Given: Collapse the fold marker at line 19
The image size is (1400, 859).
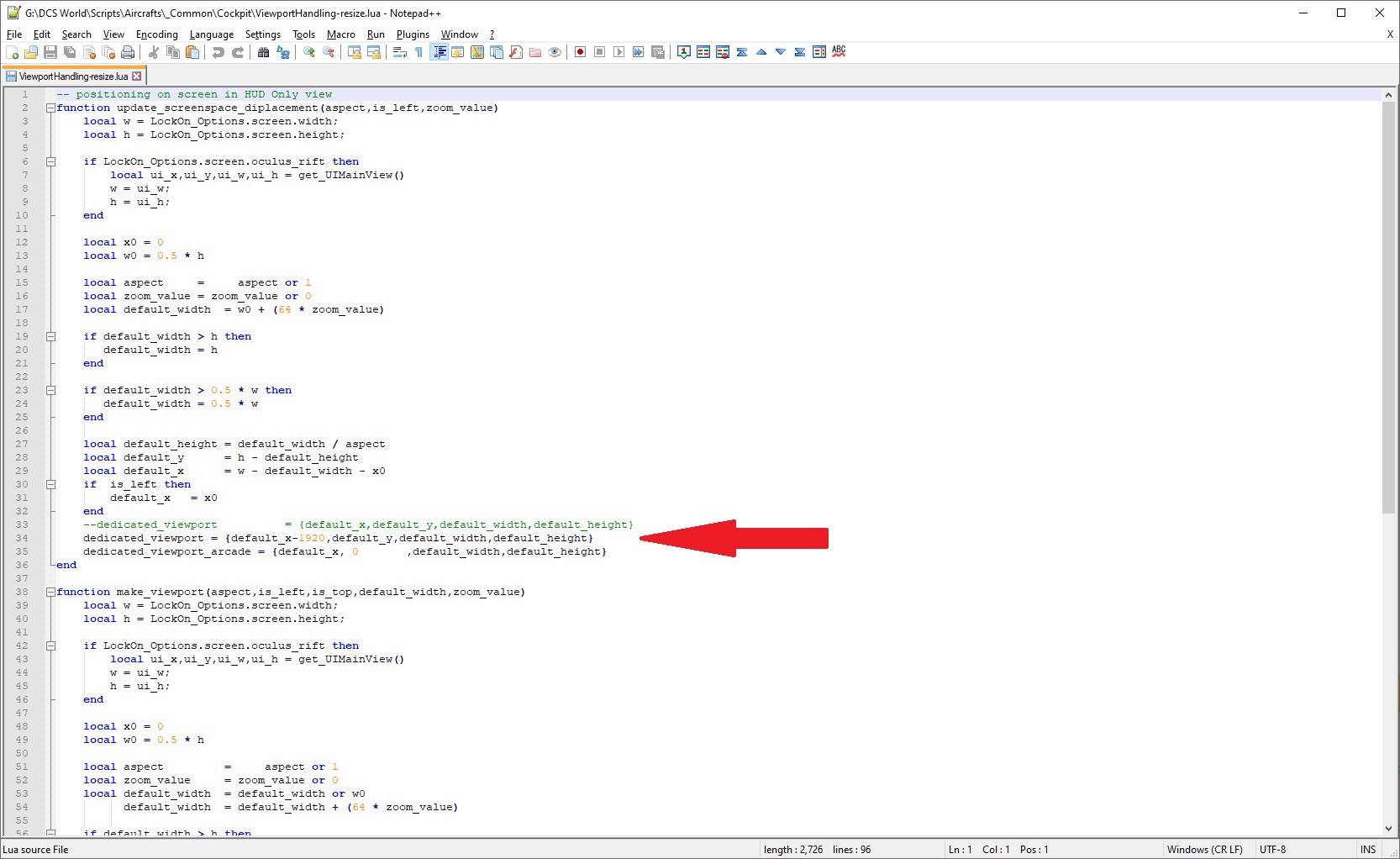Looking at the screenshot, I should click(50, 336).
